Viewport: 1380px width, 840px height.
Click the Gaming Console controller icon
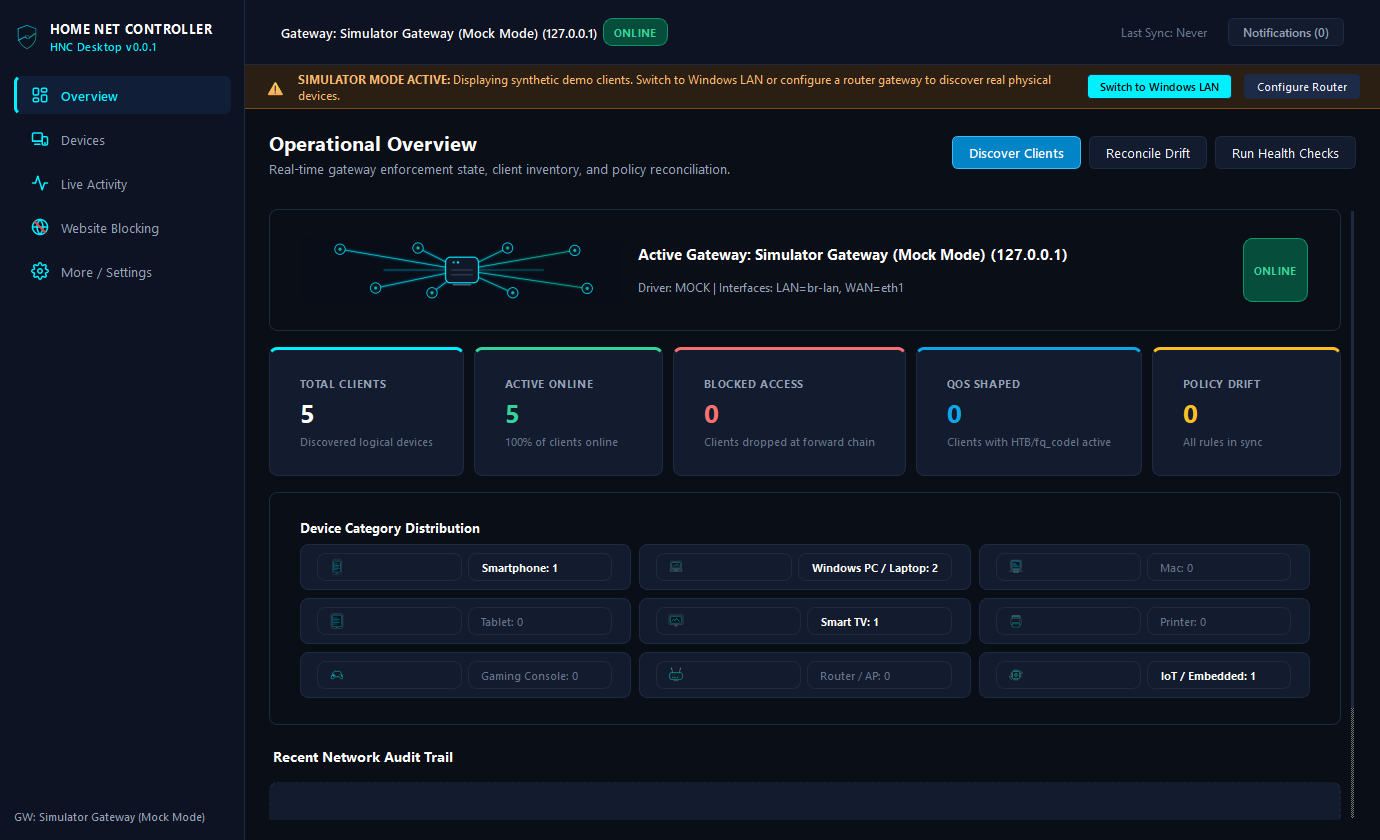coord(337,676)
